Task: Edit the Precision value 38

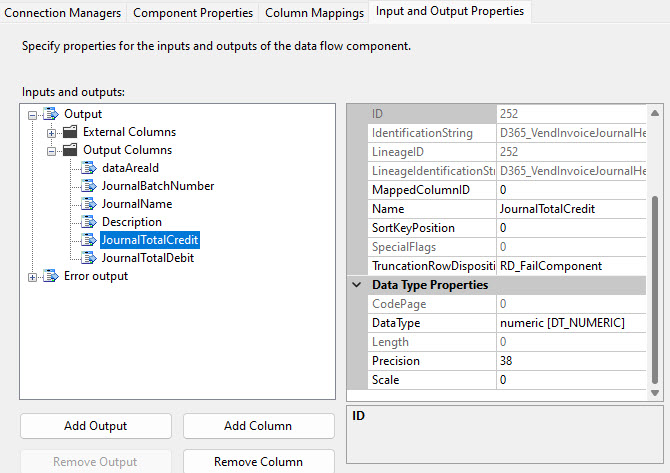Action: (x=571, y=361)
